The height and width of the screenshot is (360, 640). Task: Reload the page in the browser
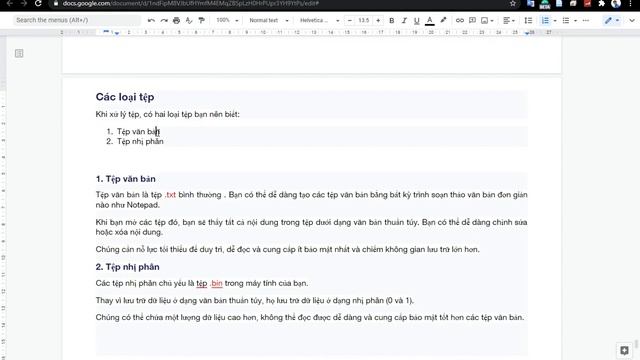click(38, 3)
